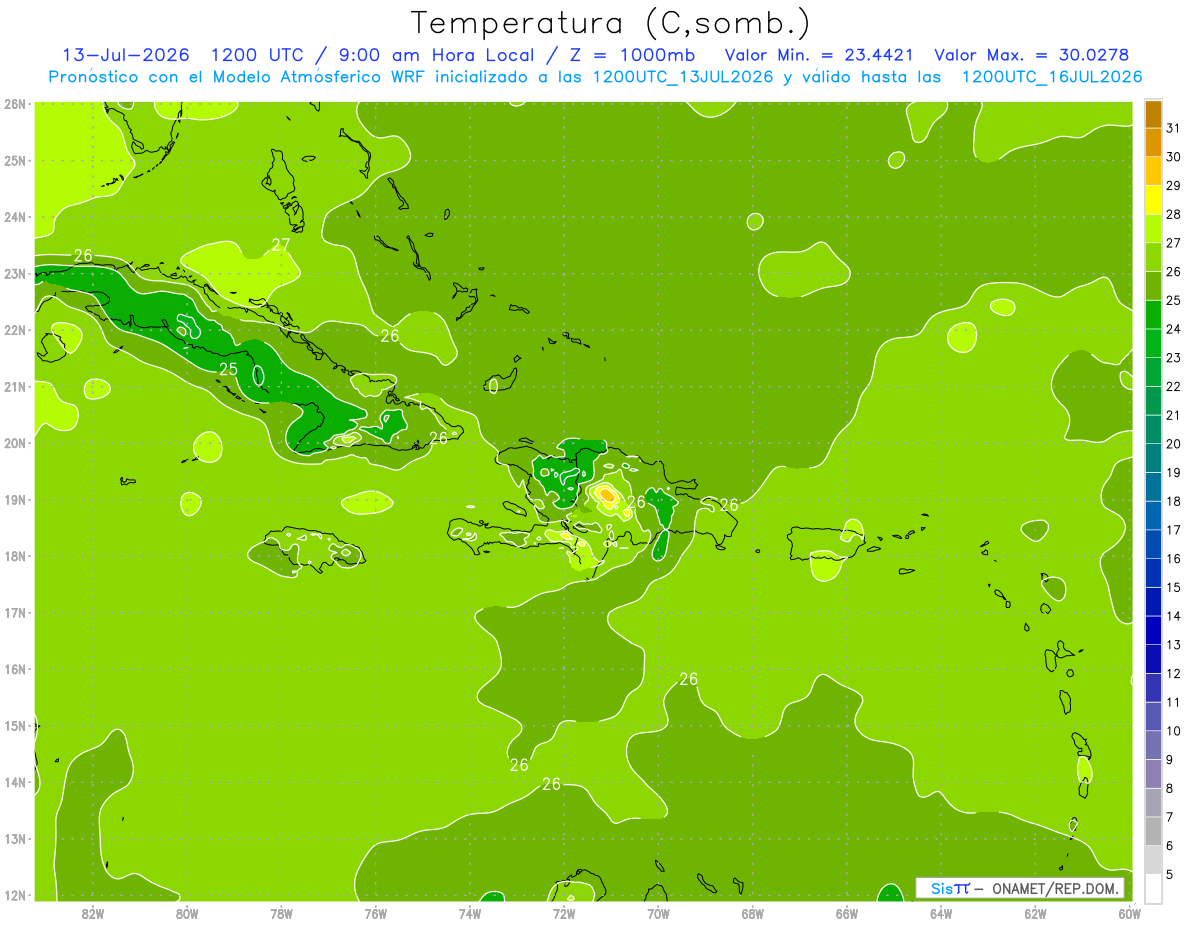
Task: Click the ONAMET/REP.DOM. label
Action: 1057,888
